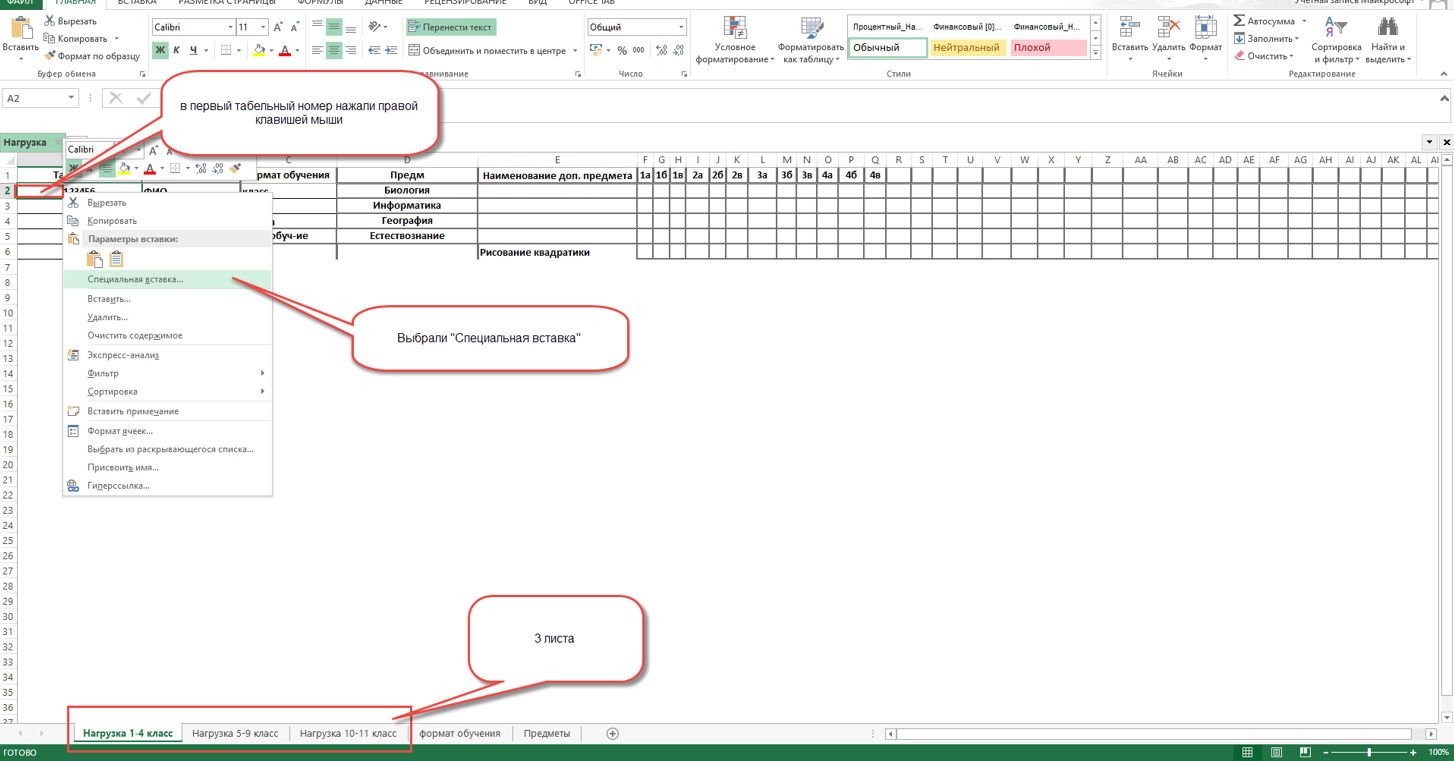Open the Calibri font name dropdown
1454x761 pixels.
point(230,27)
